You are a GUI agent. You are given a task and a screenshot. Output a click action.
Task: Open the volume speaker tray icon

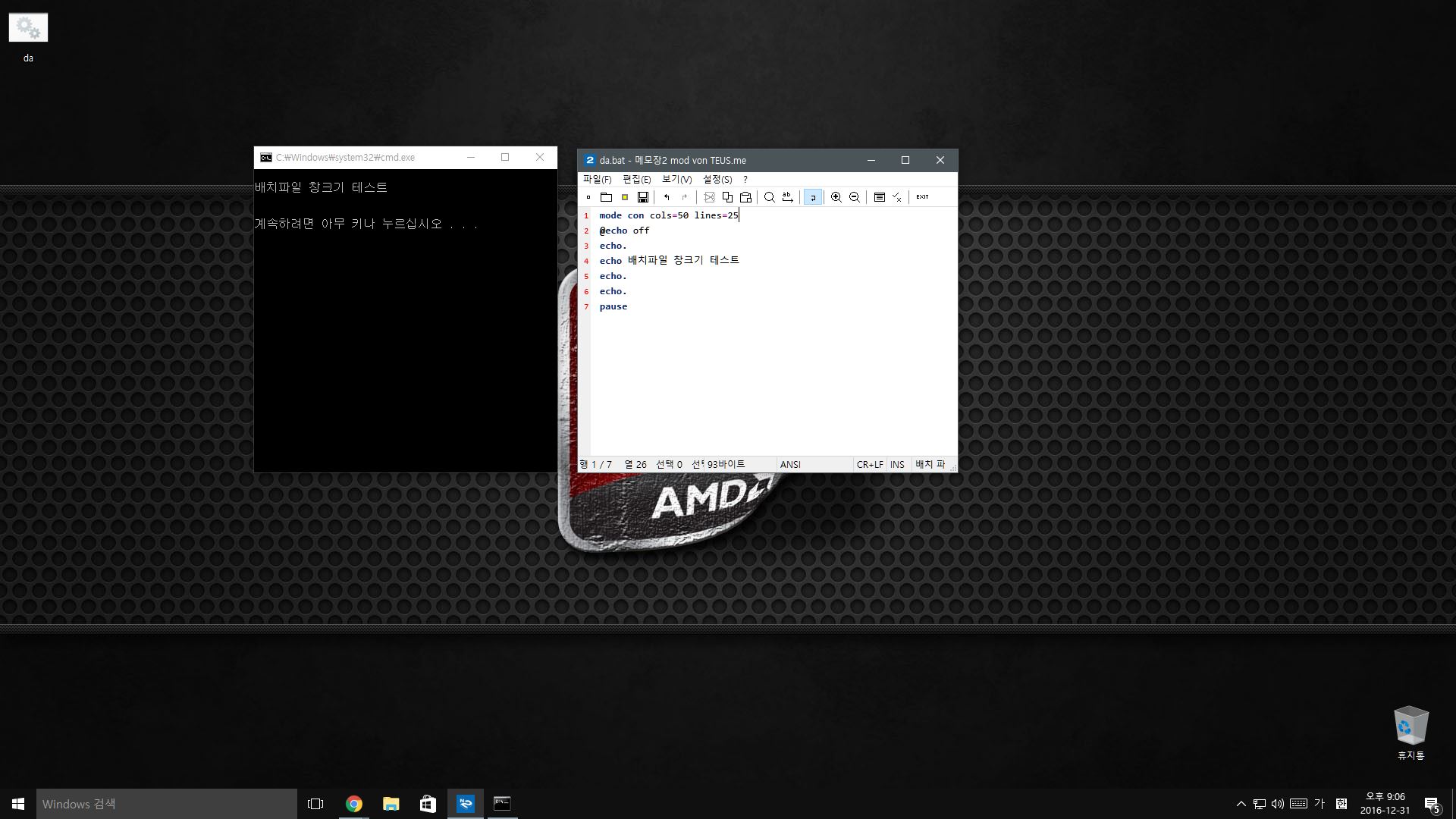[x=1278, y=804]
